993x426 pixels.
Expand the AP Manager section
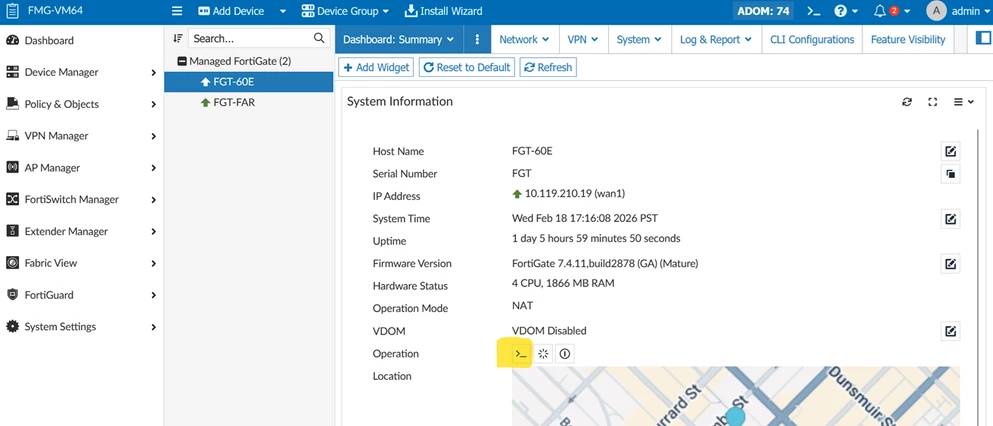coord(153,168)
